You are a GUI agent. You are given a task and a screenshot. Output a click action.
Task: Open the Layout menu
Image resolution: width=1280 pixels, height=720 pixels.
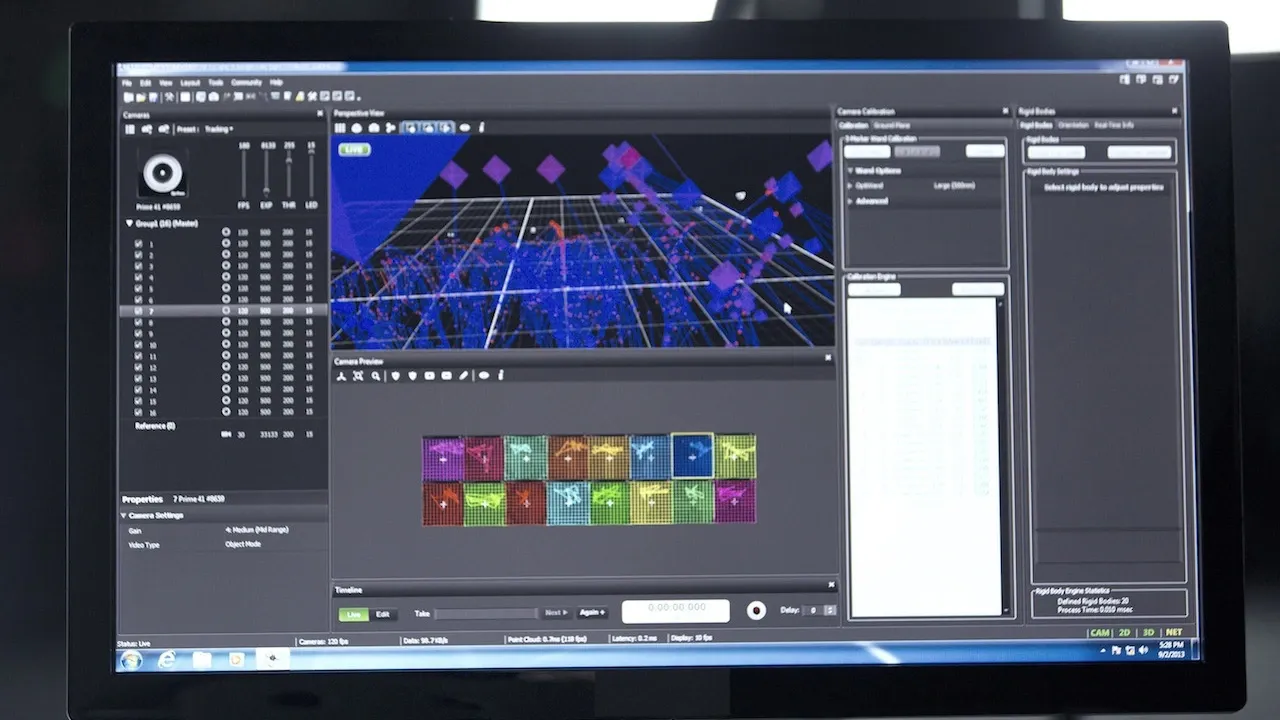tap(189, 83)
